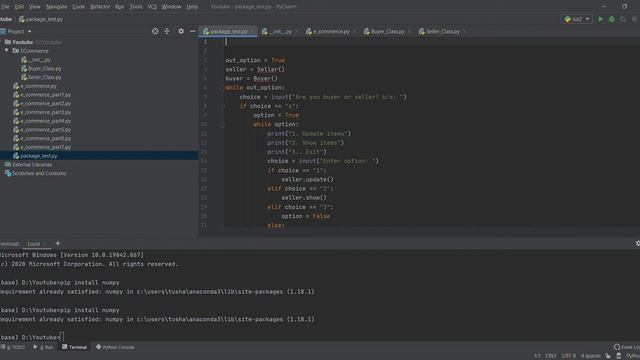This screenshot has height=360, width=640.
Task: Open the VCS menu
Action: pos(152,7)
